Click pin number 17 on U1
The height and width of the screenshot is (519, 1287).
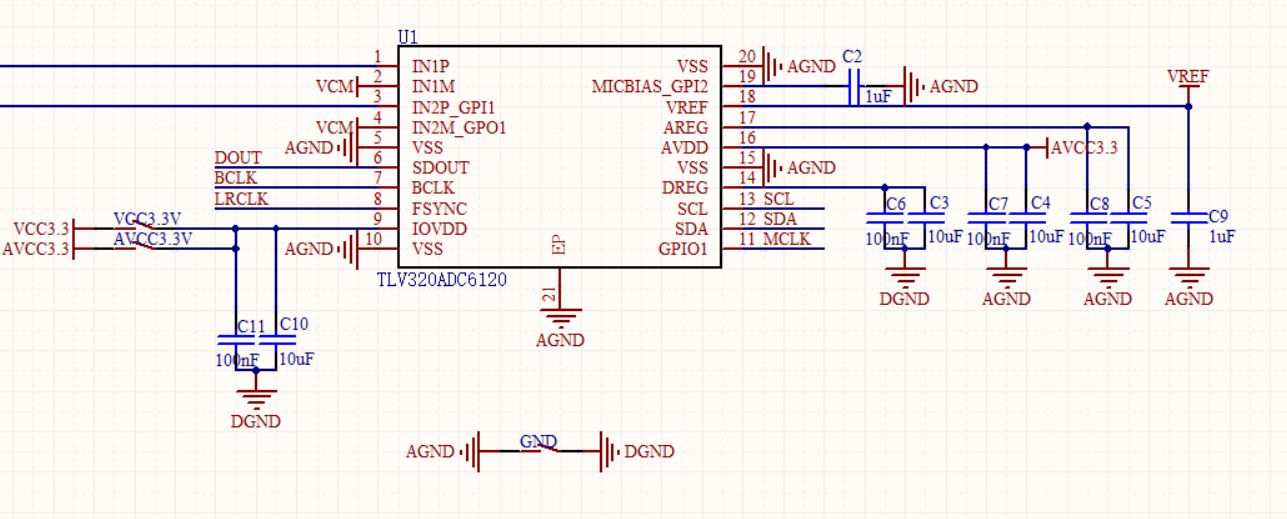[747, 117]
